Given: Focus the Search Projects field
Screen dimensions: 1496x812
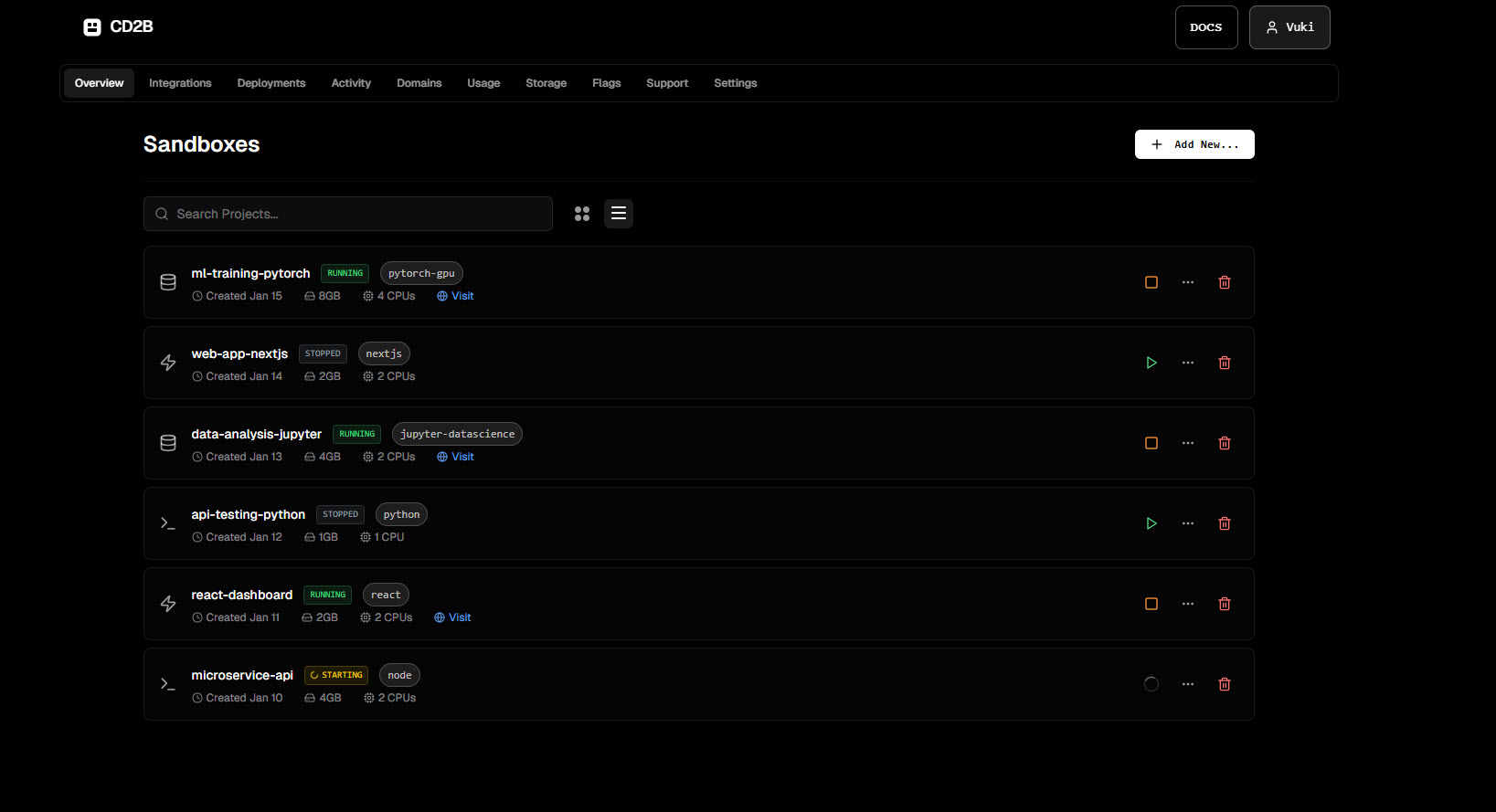Looking at the screenshot, I should (348, 214).
